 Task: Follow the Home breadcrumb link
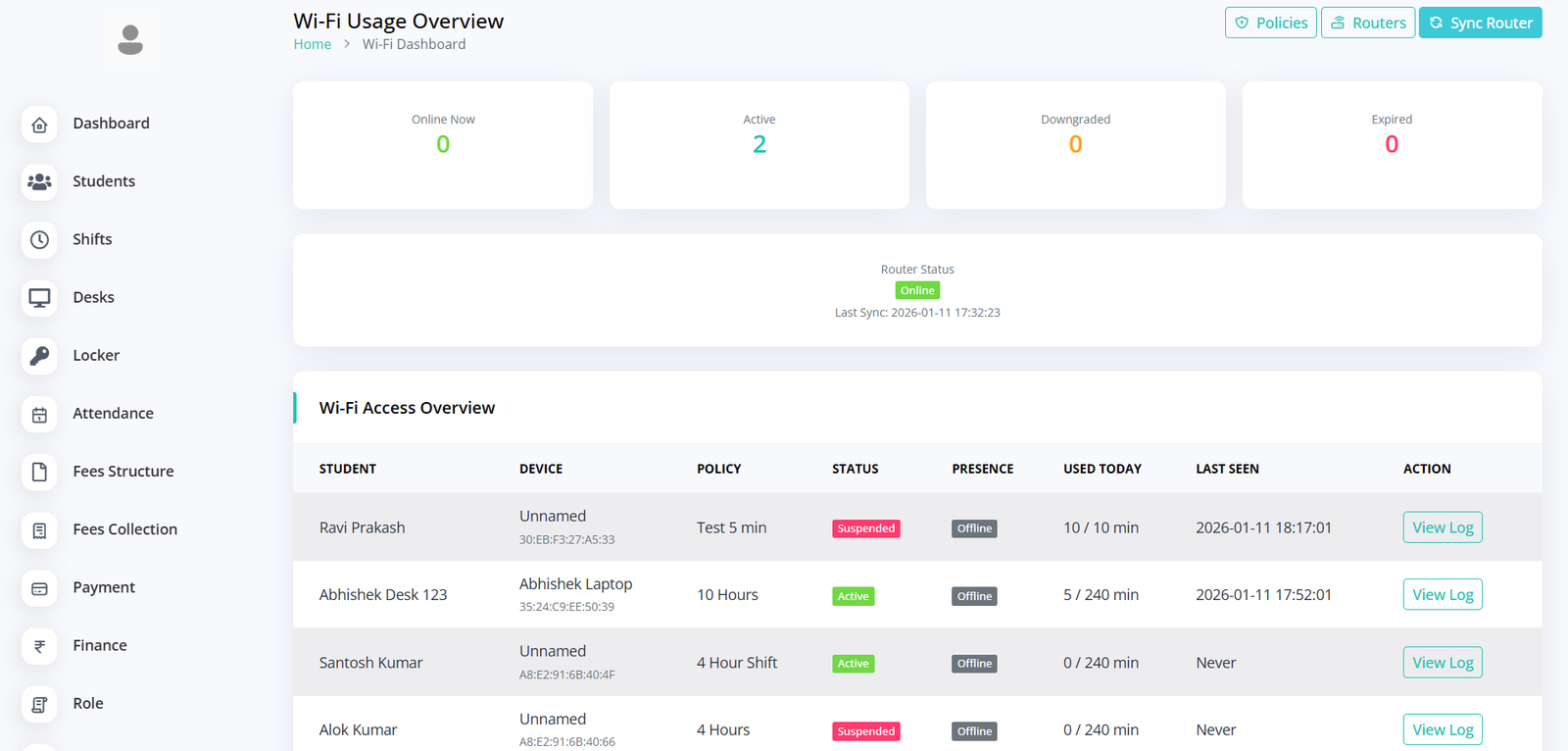pyautogui.click(x=312, y=44)
